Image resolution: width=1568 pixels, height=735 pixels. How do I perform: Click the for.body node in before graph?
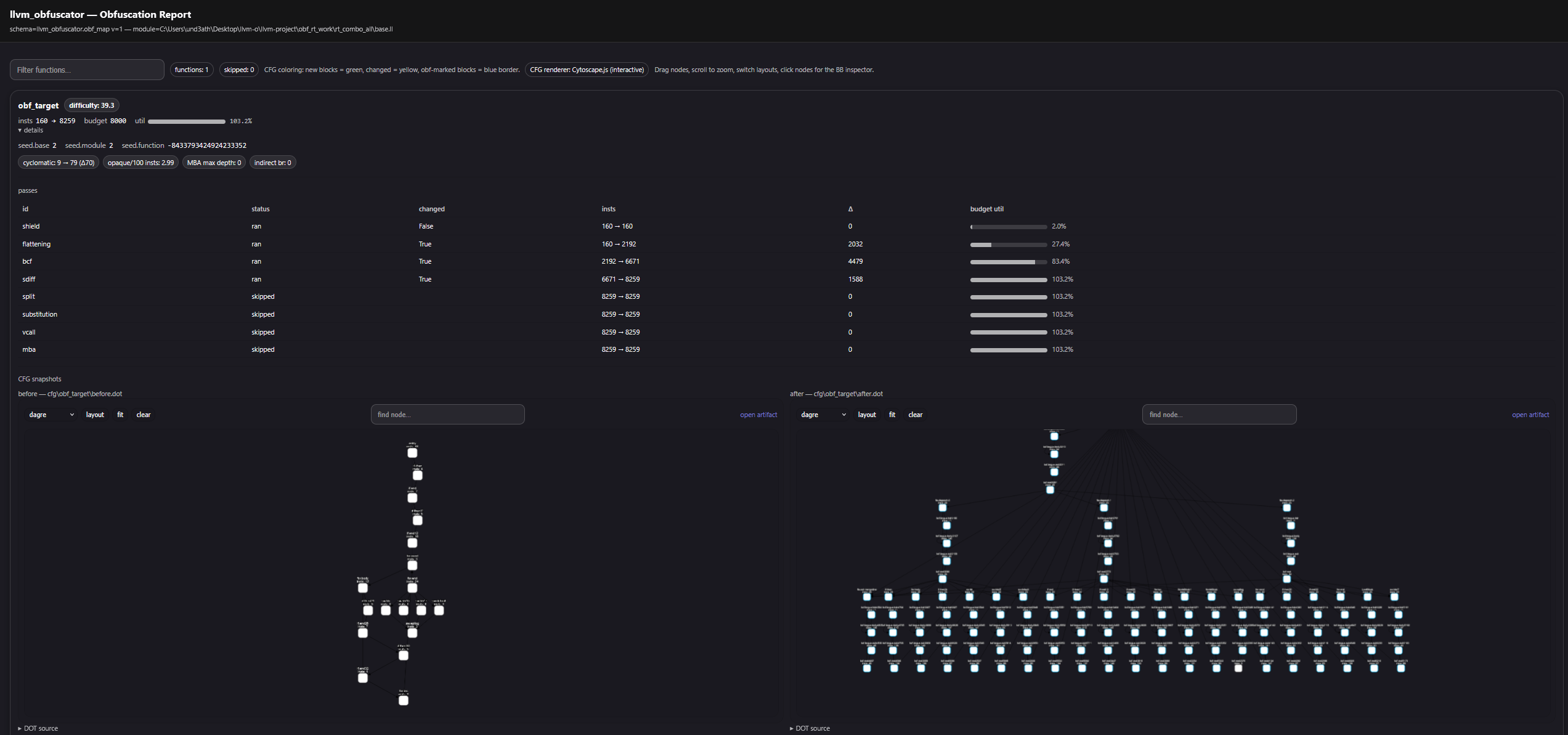tap(363, 588)
